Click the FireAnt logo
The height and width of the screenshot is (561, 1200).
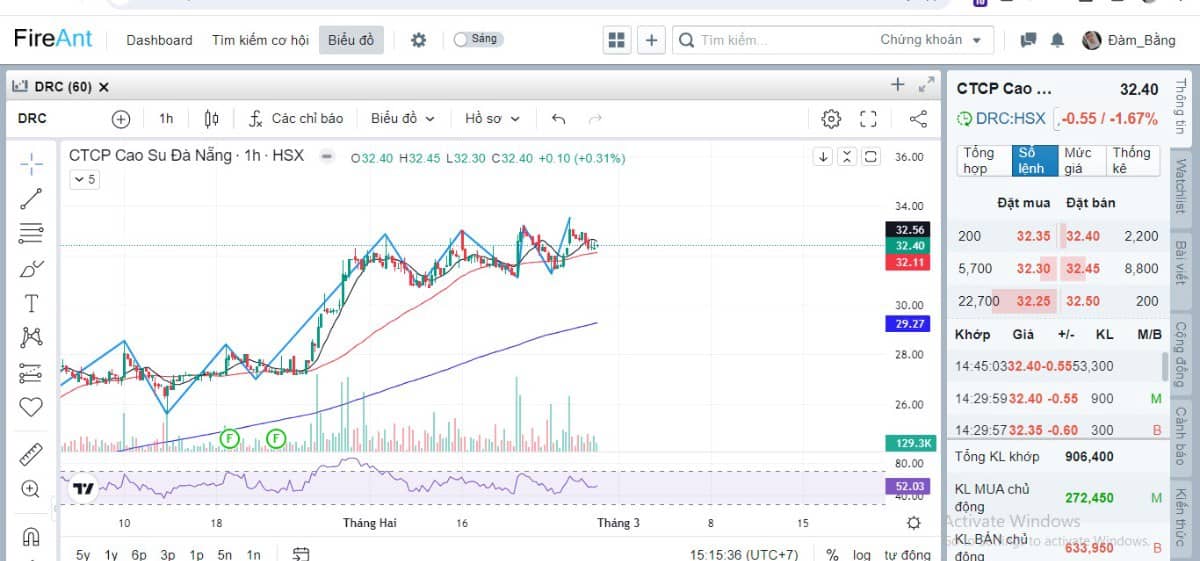[x=53, y=39]
